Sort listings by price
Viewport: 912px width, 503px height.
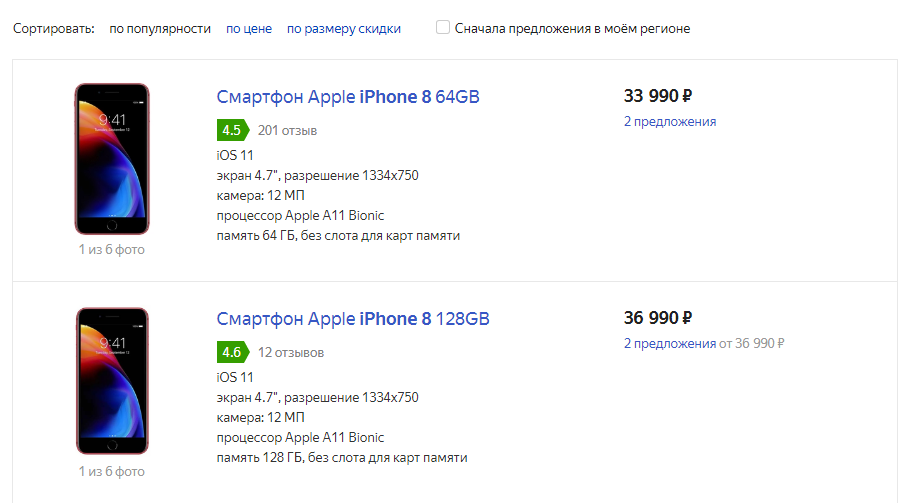pos(249,29)
